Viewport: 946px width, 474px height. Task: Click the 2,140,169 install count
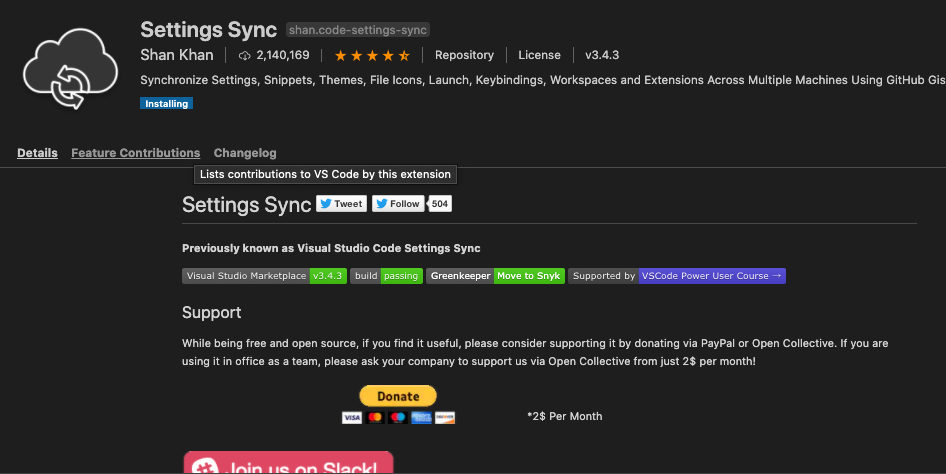pos(283,55)
